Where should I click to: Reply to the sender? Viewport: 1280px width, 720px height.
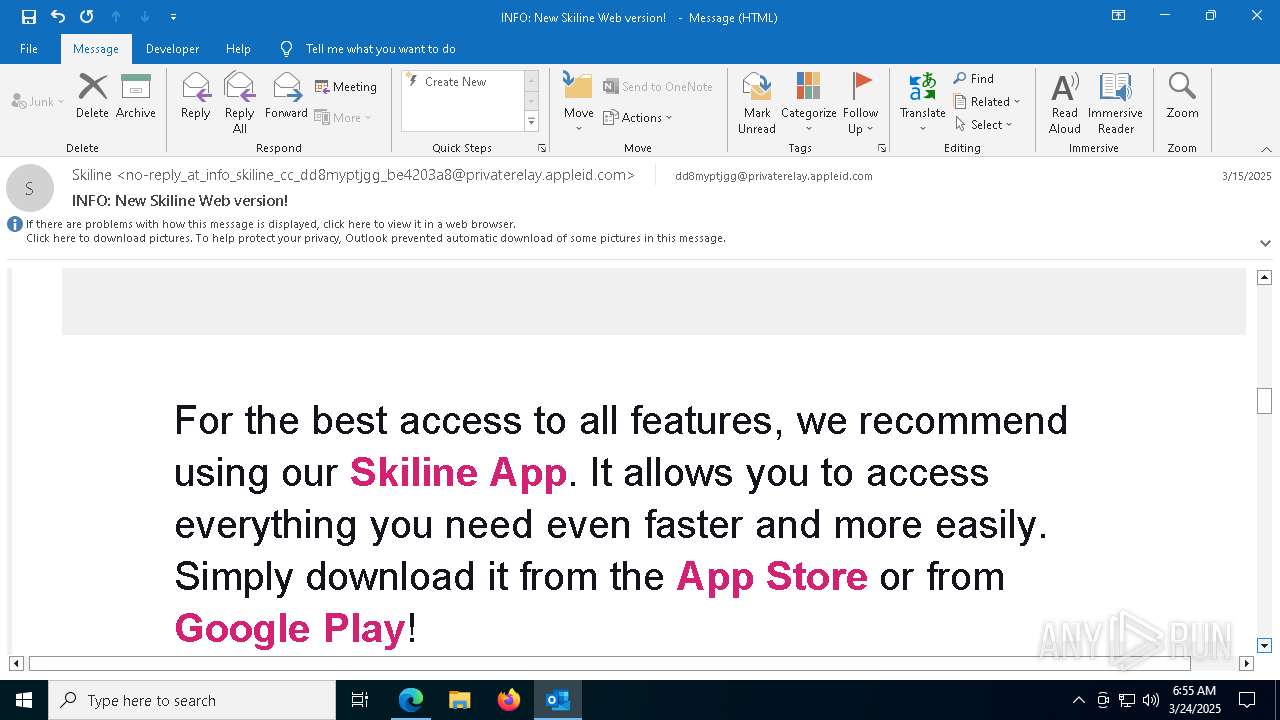[x=196, y=97]
